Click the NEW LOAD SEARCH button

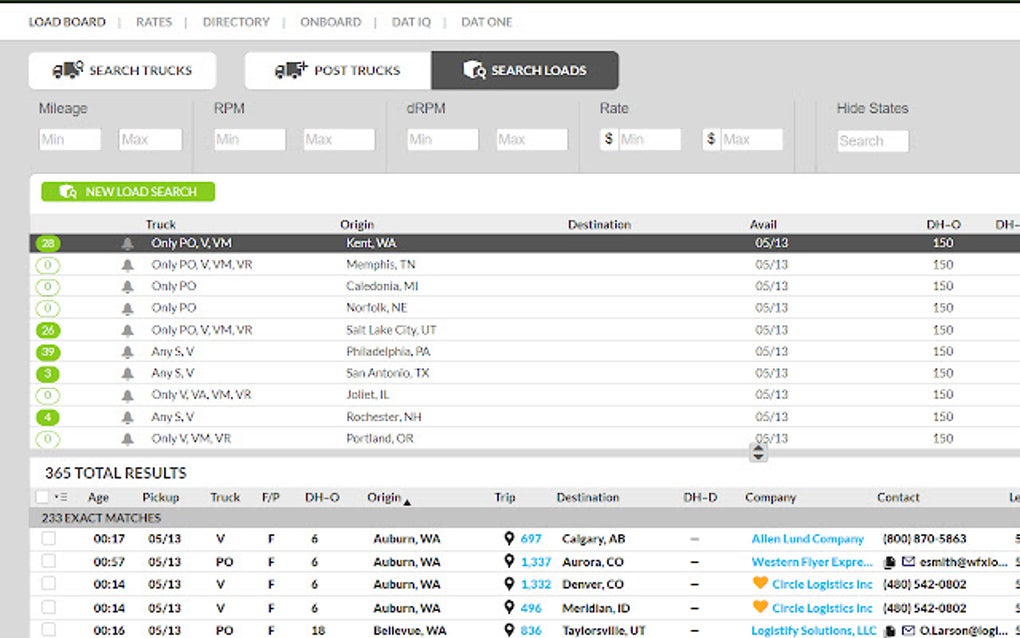pyautogui.click(x=127, y=191)
